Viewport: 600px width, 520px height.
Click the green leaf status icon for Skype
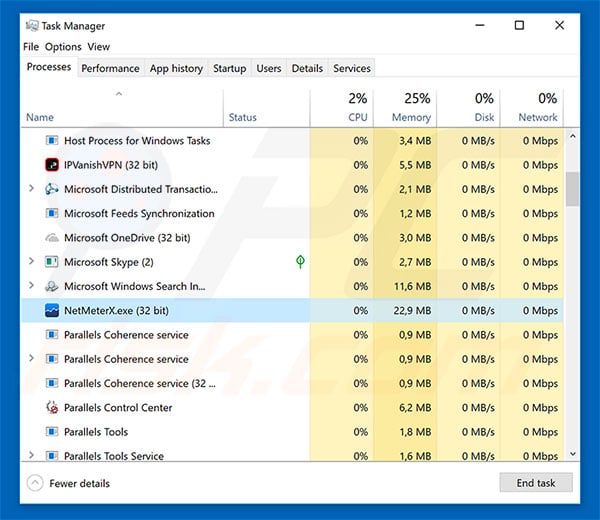pyautogui.click(x=300, y=262)
